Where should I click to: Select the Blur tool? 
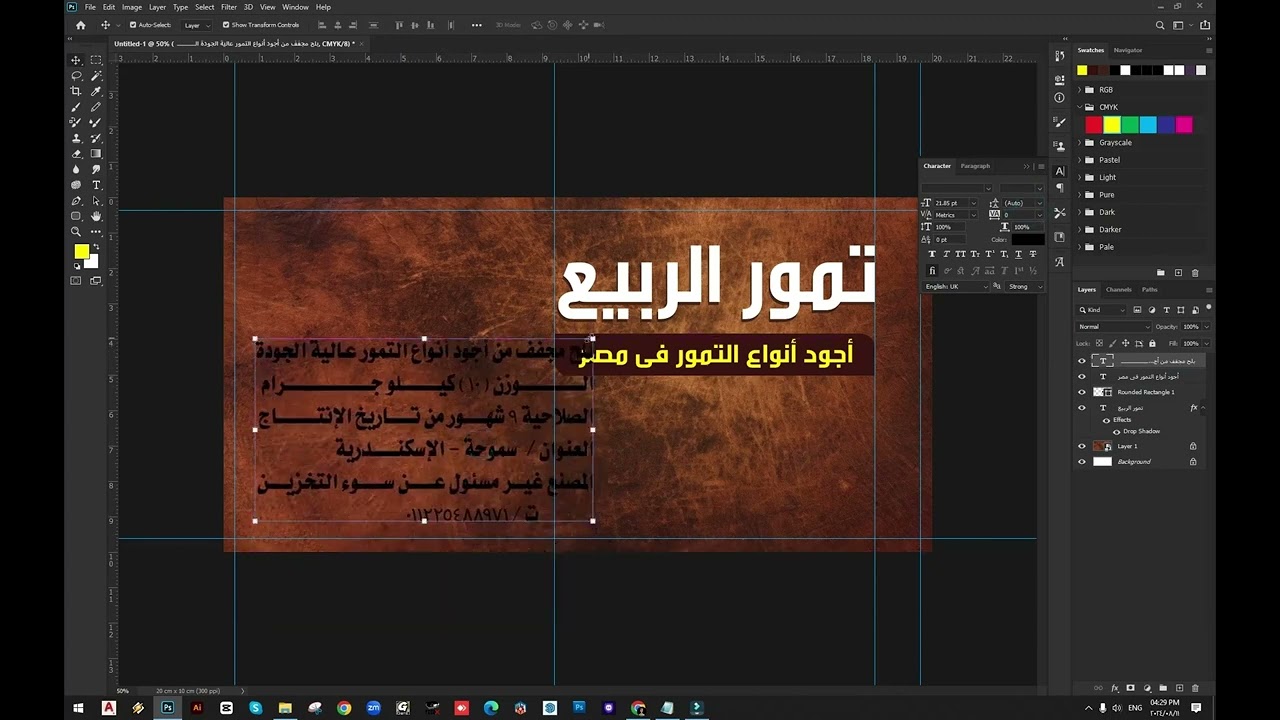point(76,169)
